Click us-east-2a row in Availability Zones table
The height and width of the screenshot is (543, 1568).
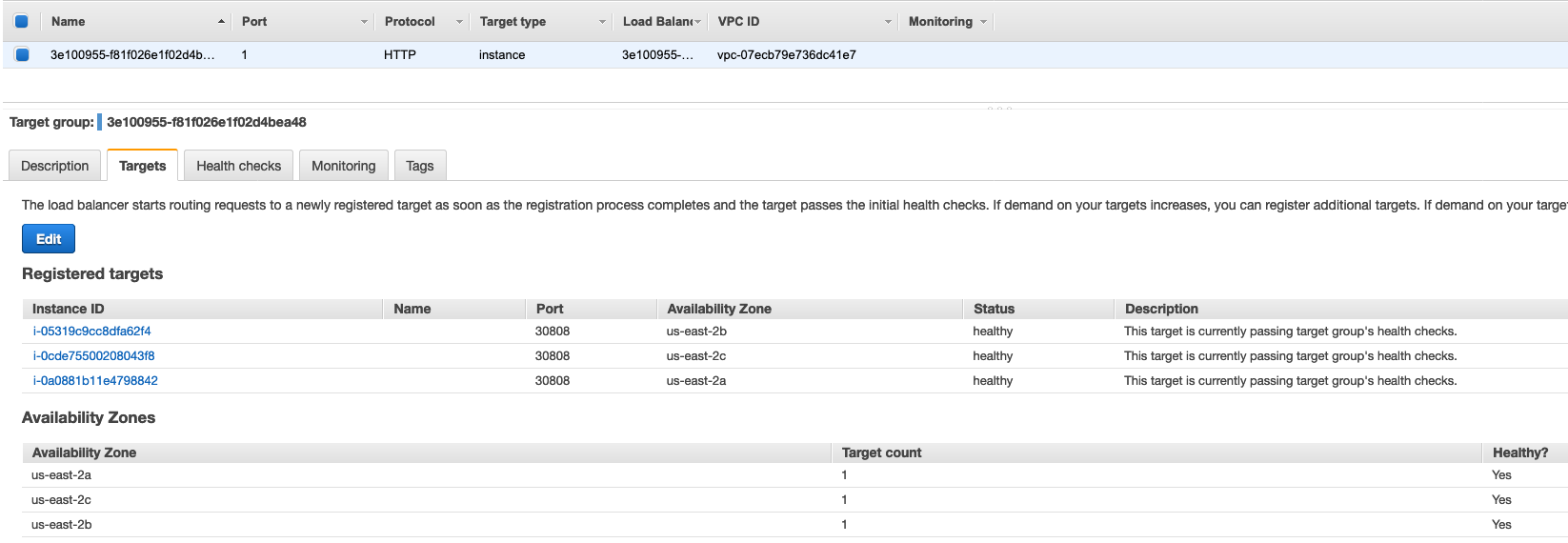click(x=794, y=475)
